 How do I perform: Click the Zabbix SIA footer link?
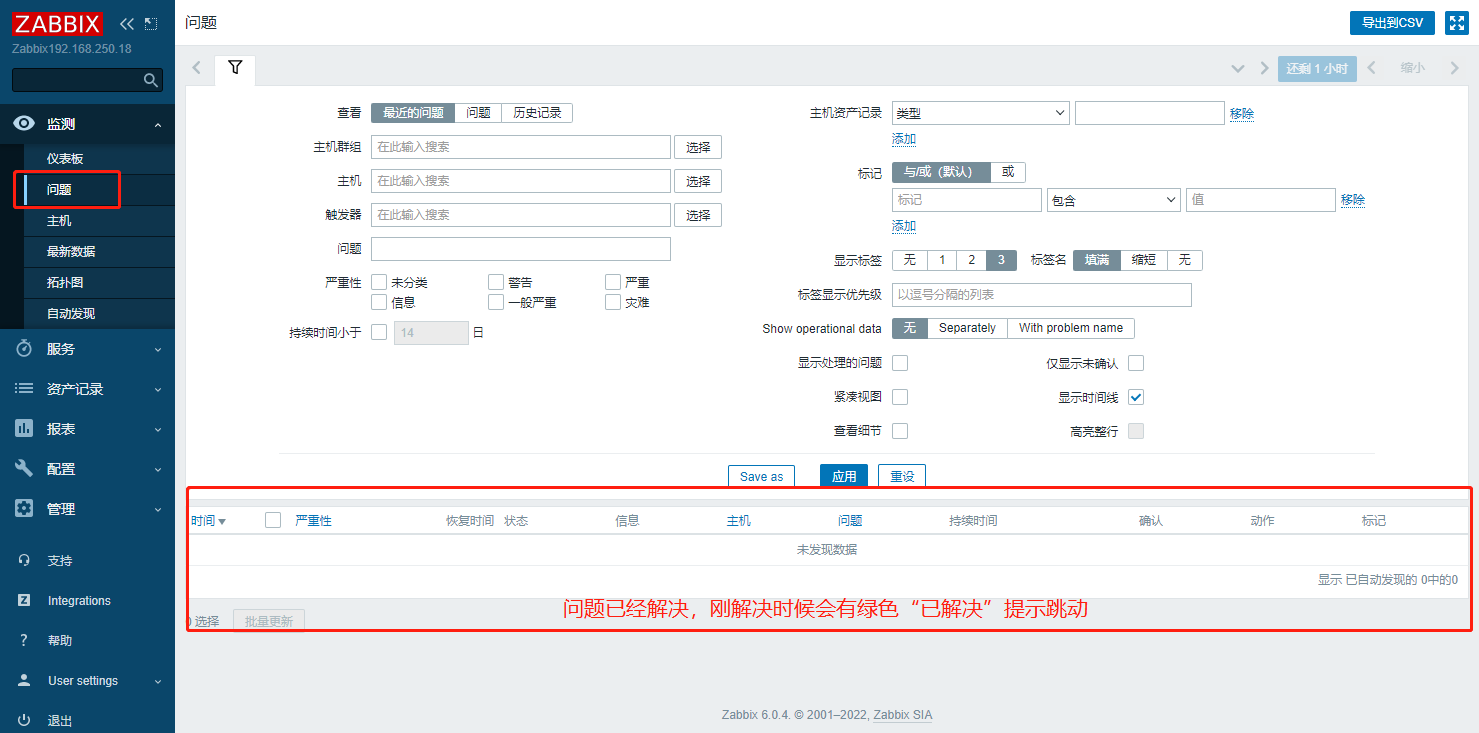[903, 715]
